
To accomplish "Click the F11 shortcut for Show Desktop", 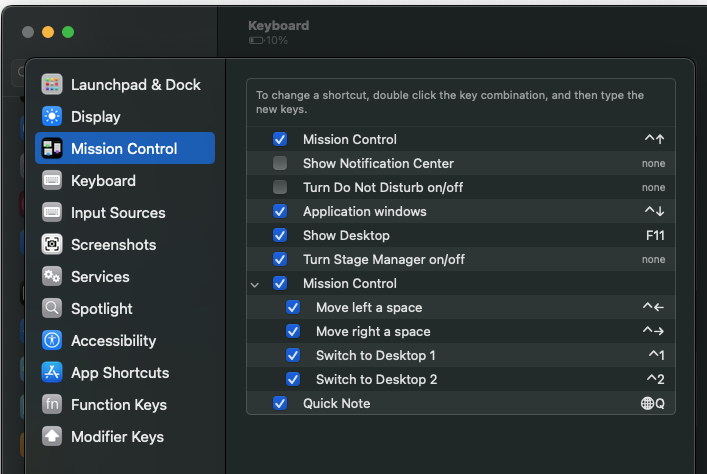I will click(655, 235).
